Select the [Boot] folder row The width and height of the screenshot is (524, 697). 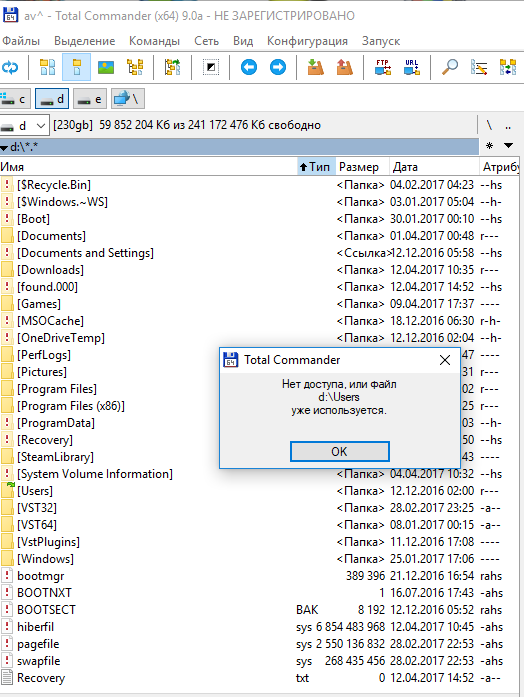[x=259, y=219]
